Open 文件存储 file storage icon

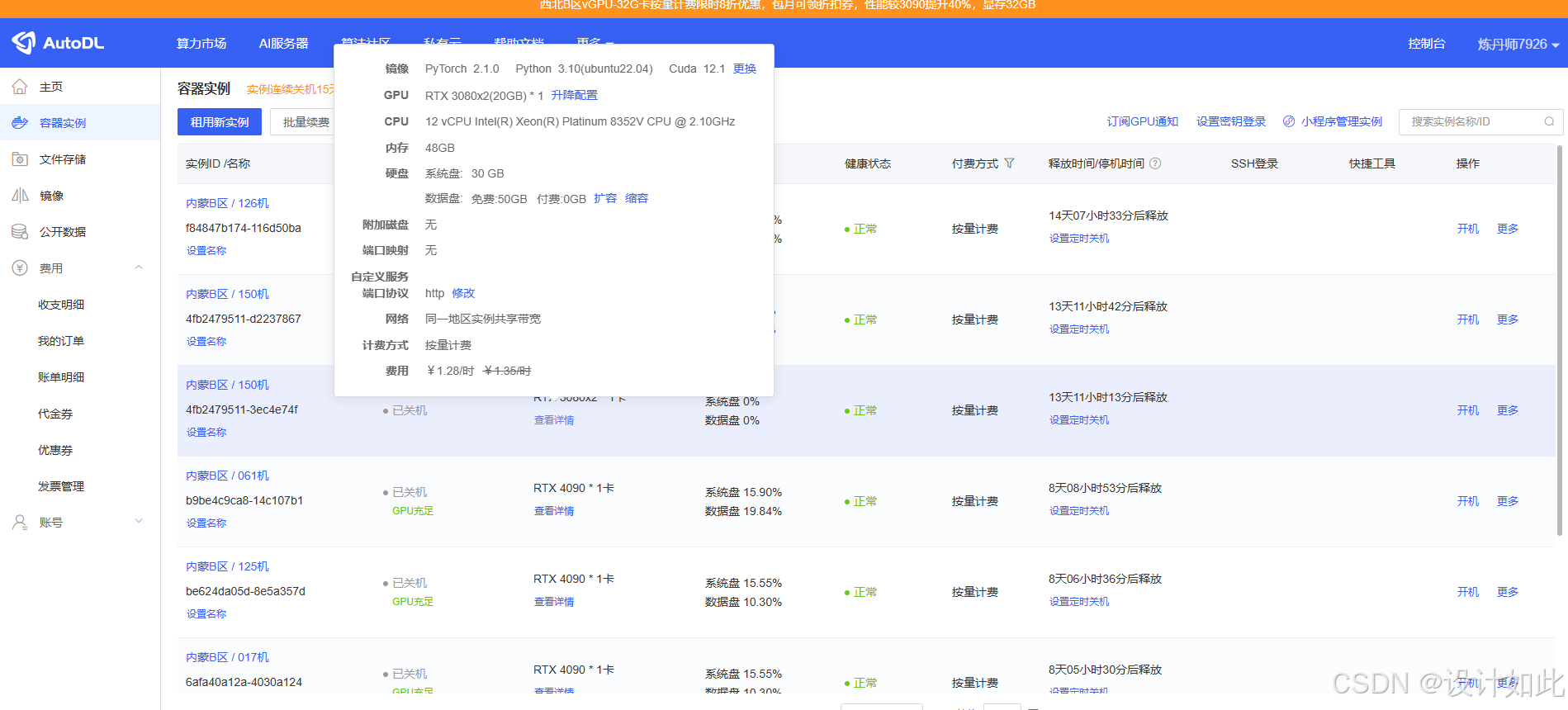click(x=20, y=159)
